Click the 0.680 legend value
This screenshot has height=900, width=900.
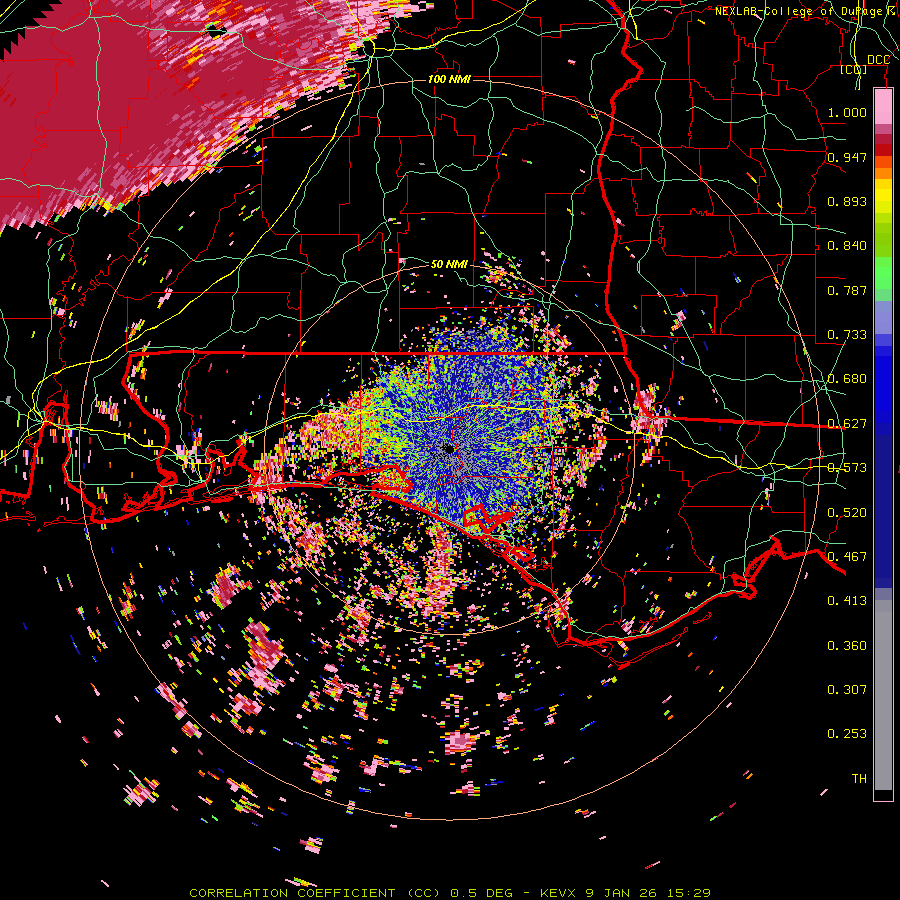click(847, 379)
